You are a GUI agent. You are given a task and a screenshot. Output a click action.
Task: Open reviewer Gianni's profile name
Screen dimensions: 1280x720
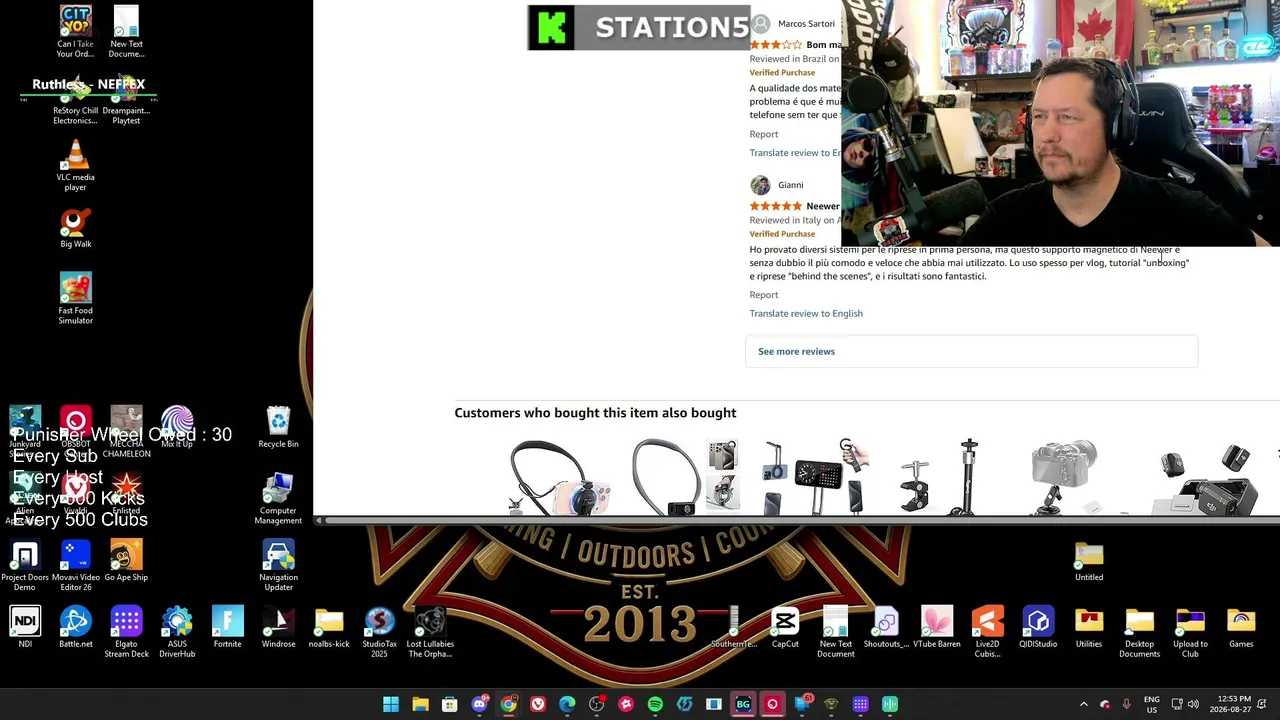[x=790, y=185]
